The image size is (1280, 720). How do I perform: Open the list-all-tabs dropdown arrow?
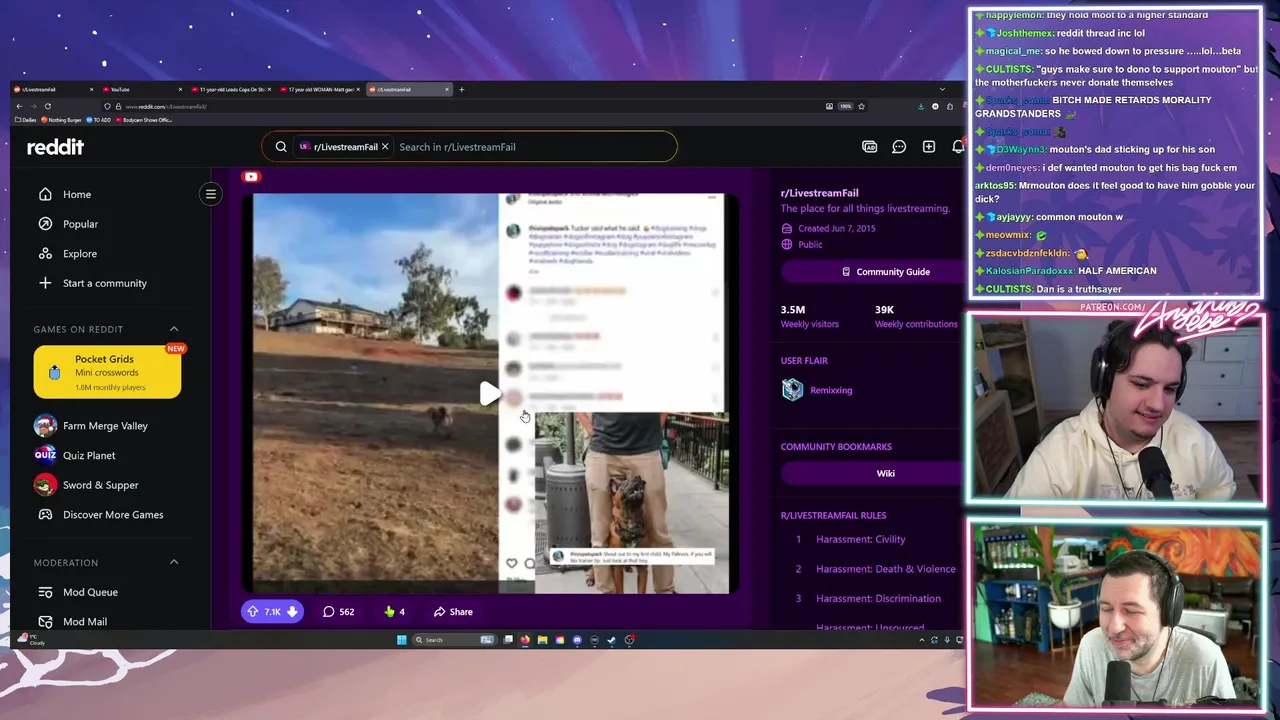coord(942,90)
